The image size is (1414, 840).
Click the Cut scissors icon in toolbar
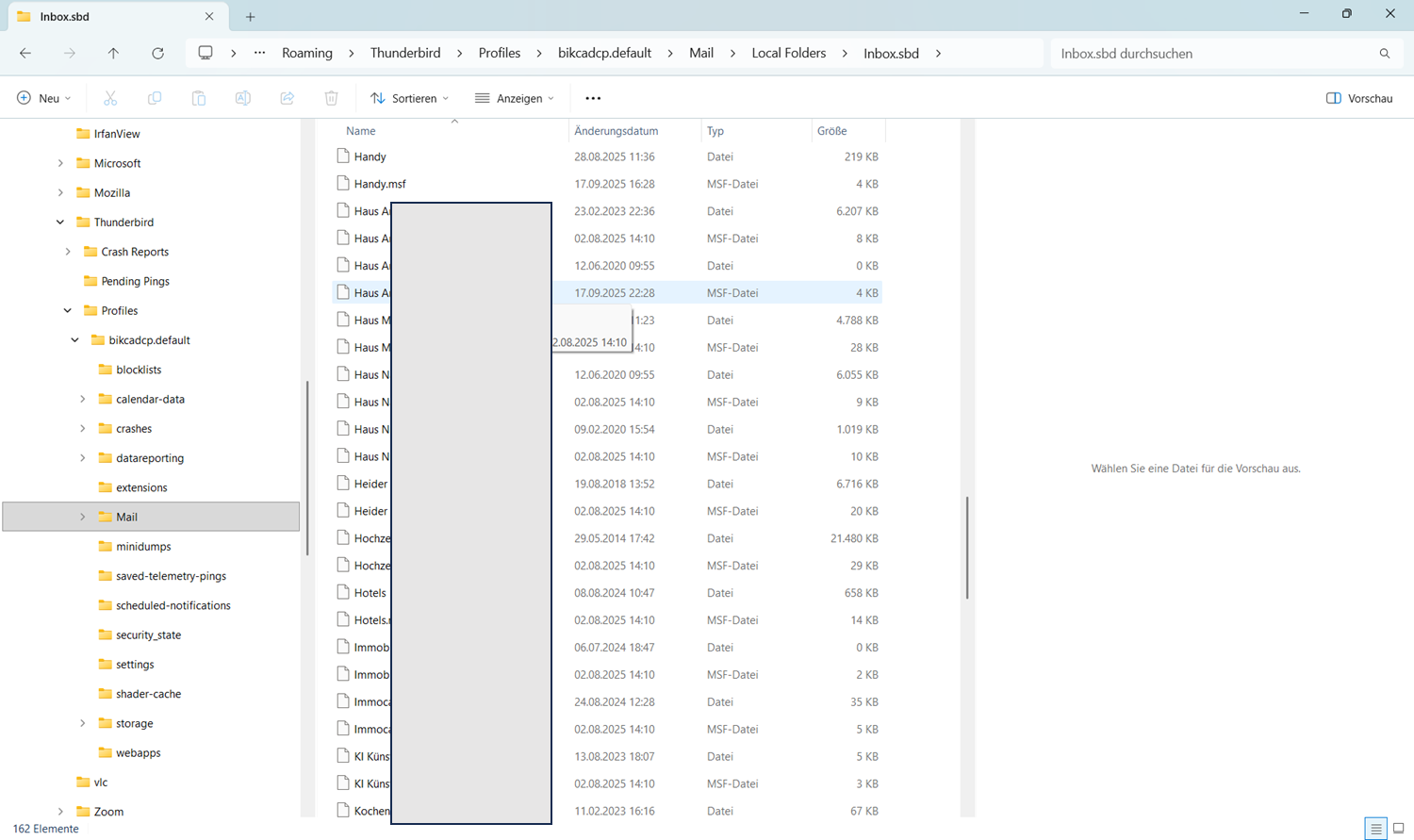(x=110, y=98)
